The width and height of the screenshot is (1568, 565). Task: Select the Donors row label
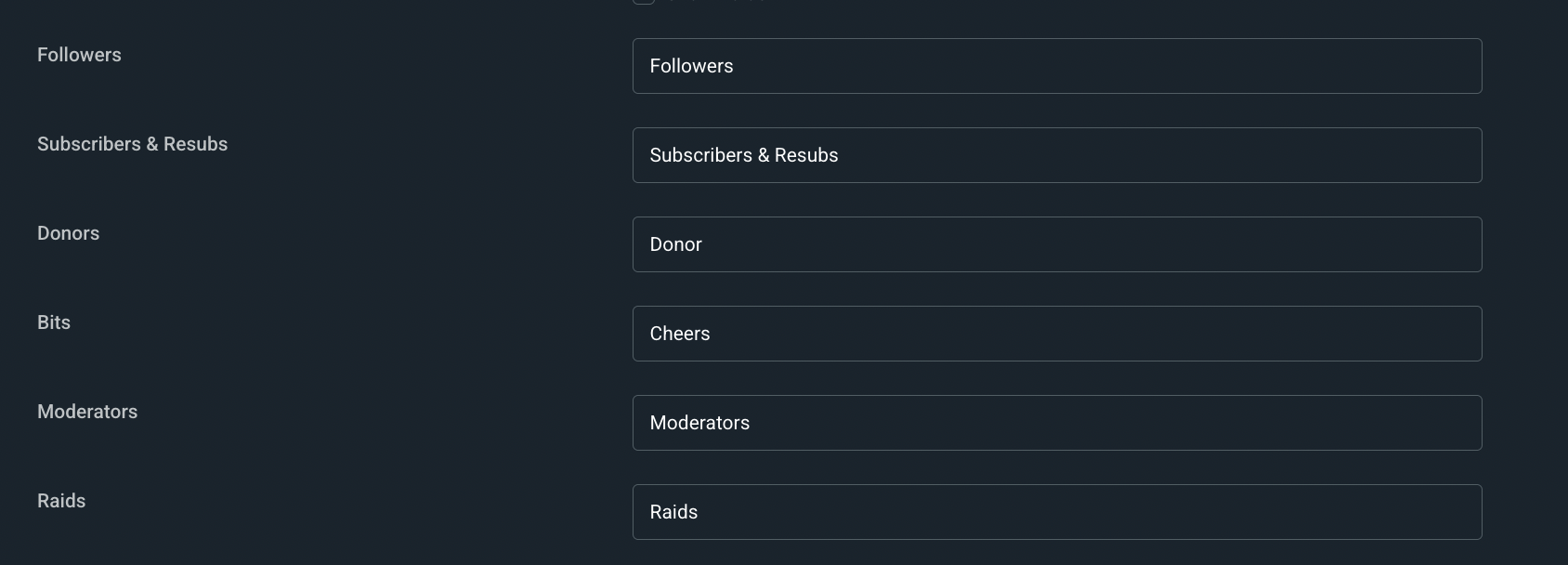click(x=68, y=233)
